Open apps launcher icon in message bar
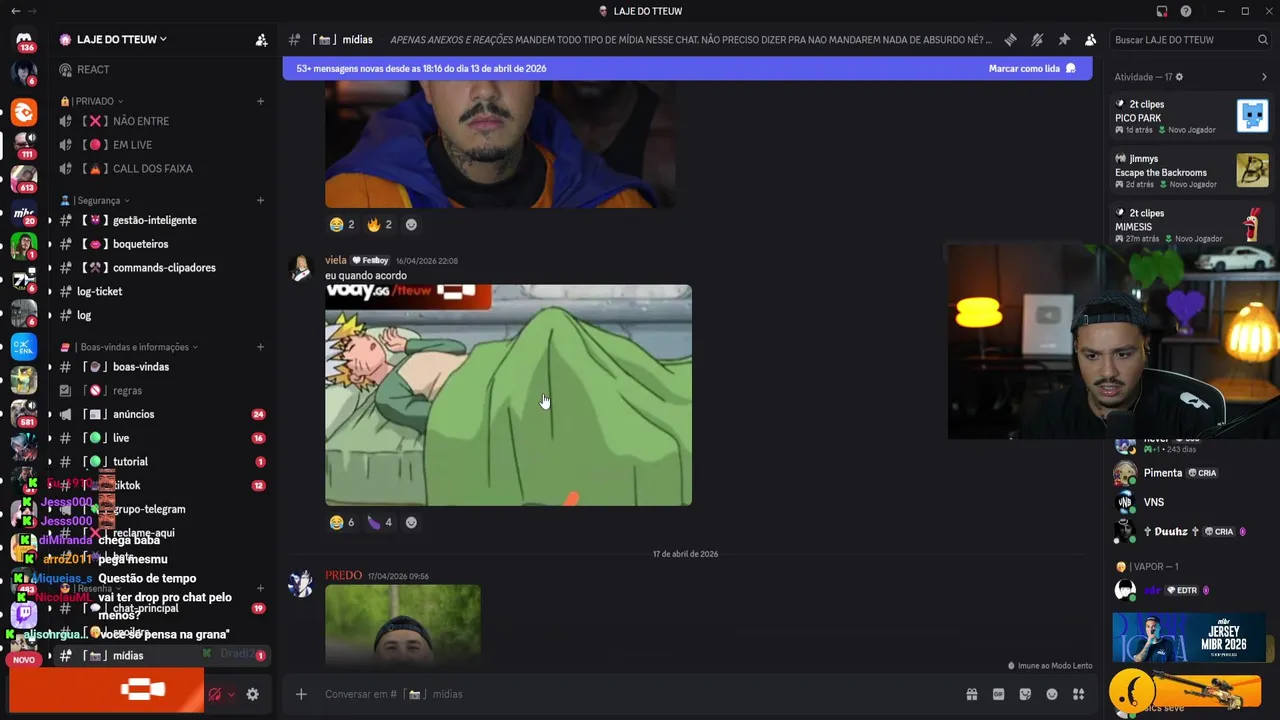Screen dimensions: 1280x720 (1078, 694)
